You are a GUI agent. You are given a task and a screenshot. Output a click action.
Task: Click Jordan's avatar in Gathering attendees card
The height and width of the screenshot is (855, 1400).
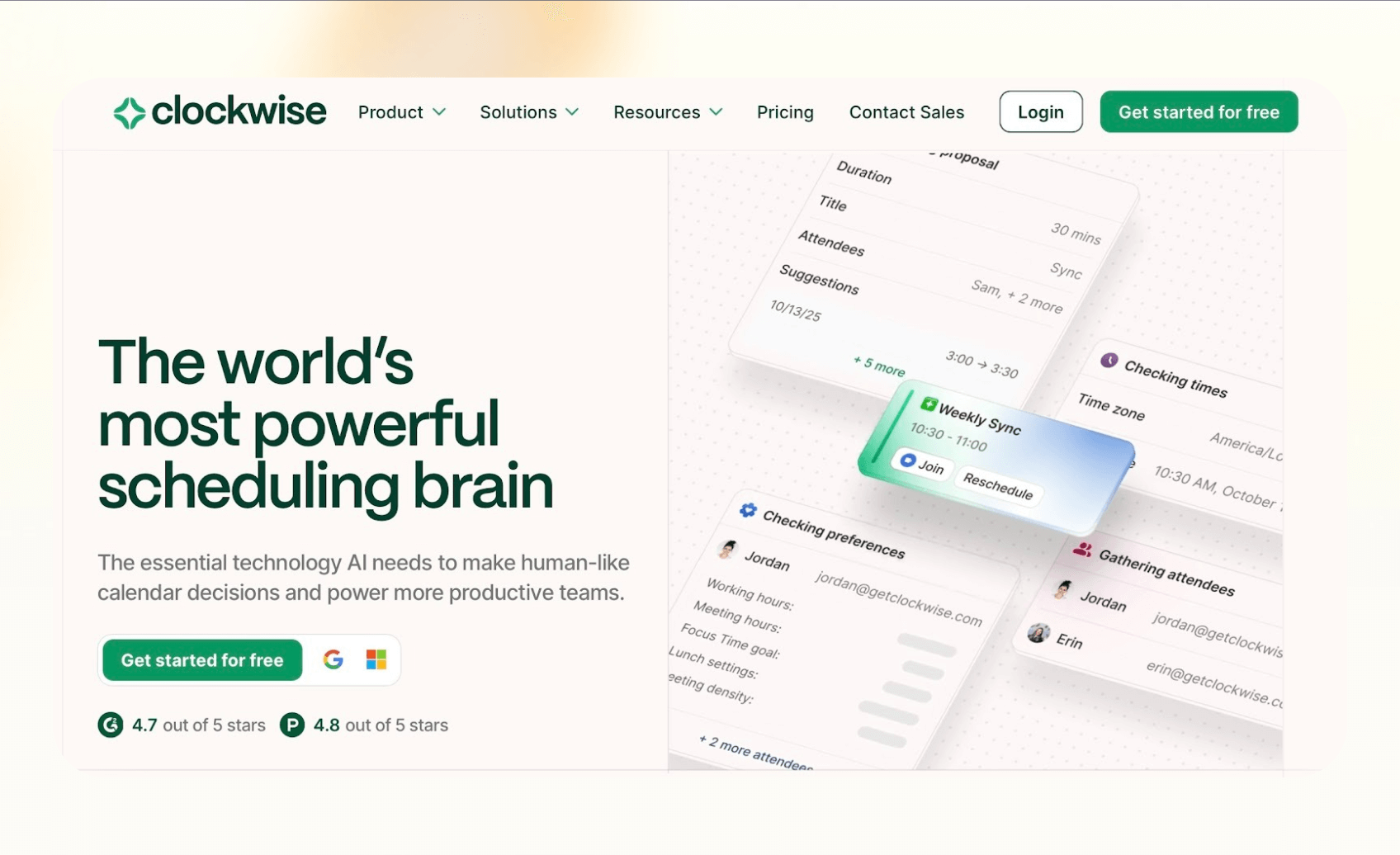1063,590
